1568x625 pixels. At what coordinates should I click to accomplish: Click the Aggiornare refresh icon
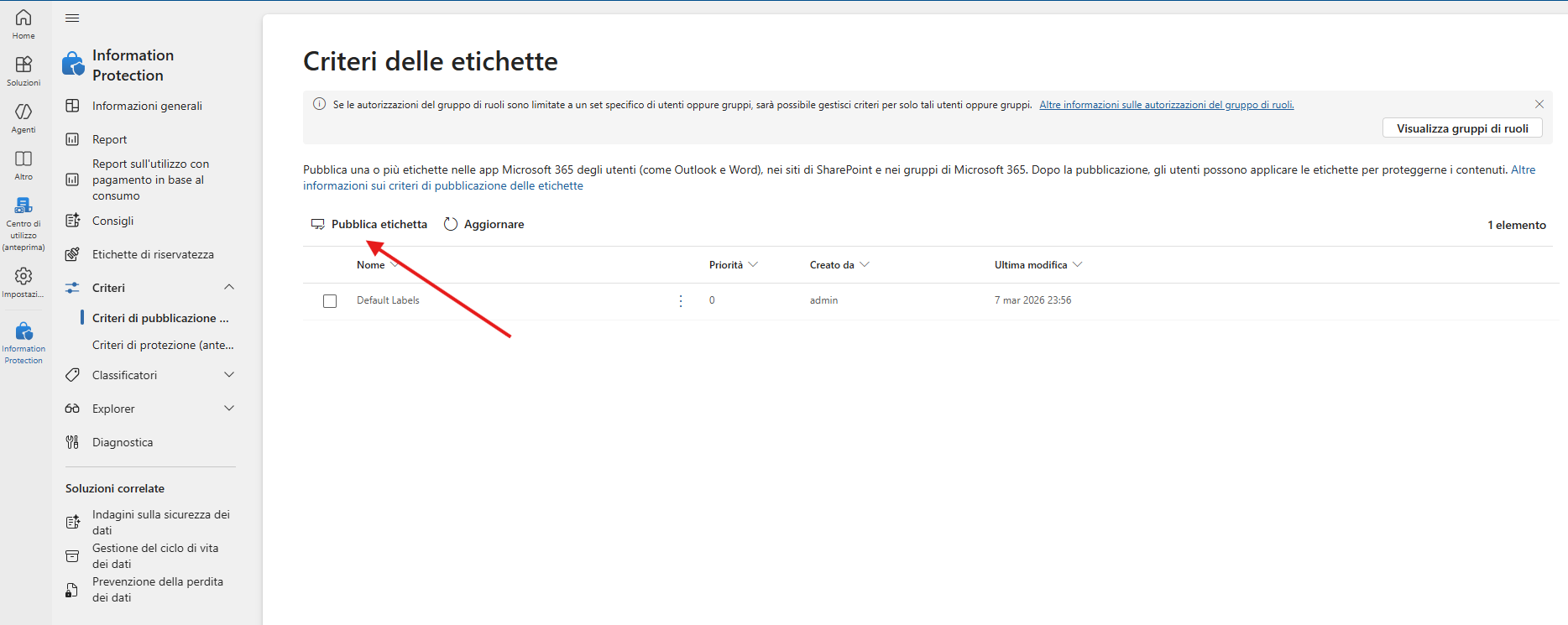coord(451,224)
